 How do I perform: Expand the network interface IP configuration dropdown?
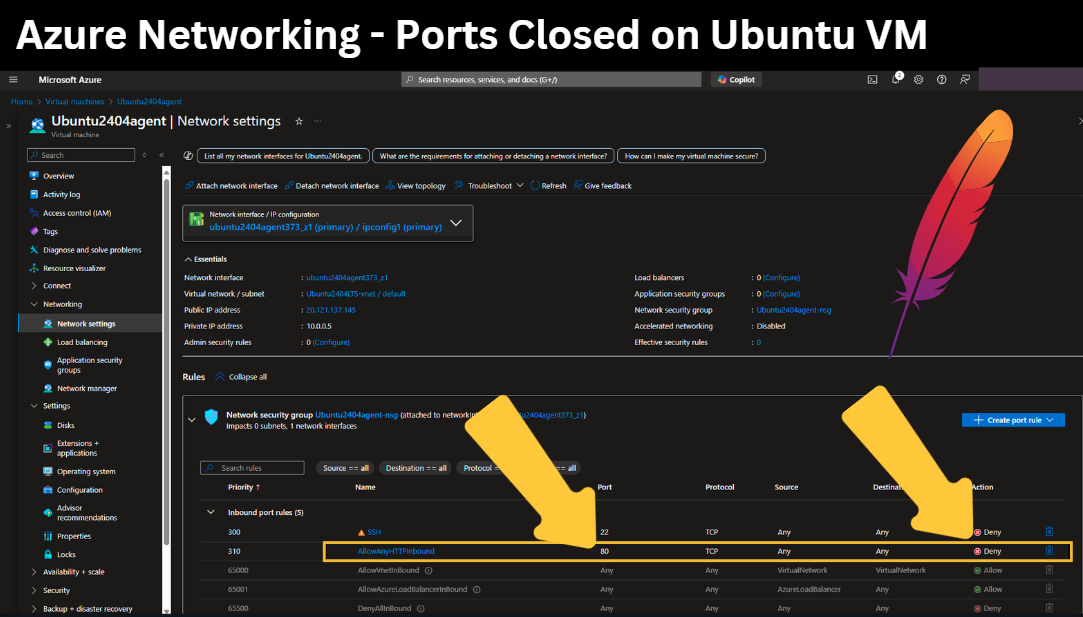[456, 222]
